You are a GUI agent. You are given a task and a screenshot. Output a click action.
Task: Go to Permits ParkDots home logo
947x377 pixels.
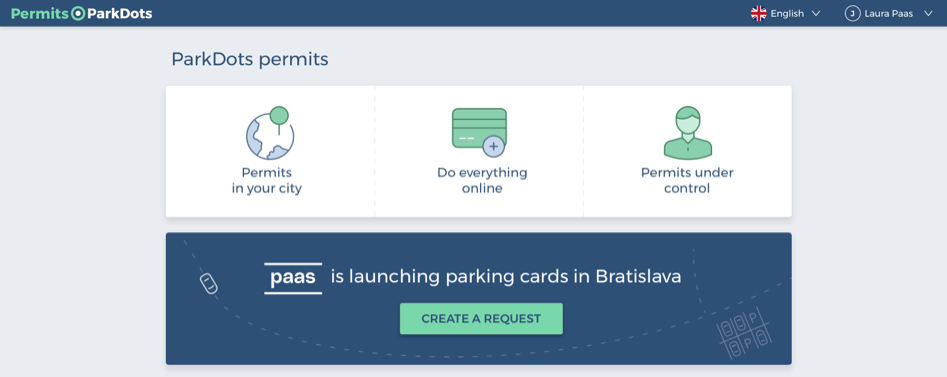82,13
